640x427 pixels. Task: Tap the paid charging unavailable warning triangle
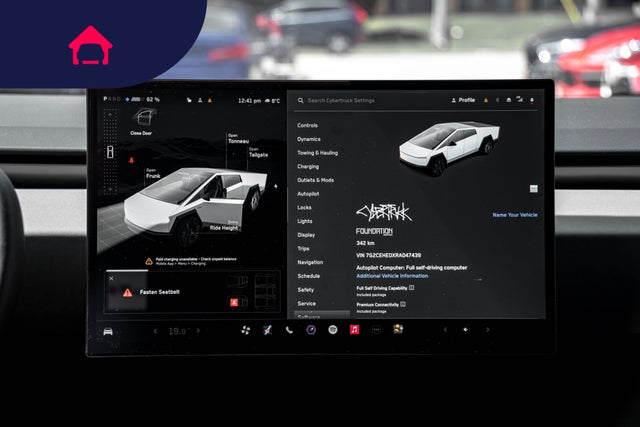click(x=149, y=261)
